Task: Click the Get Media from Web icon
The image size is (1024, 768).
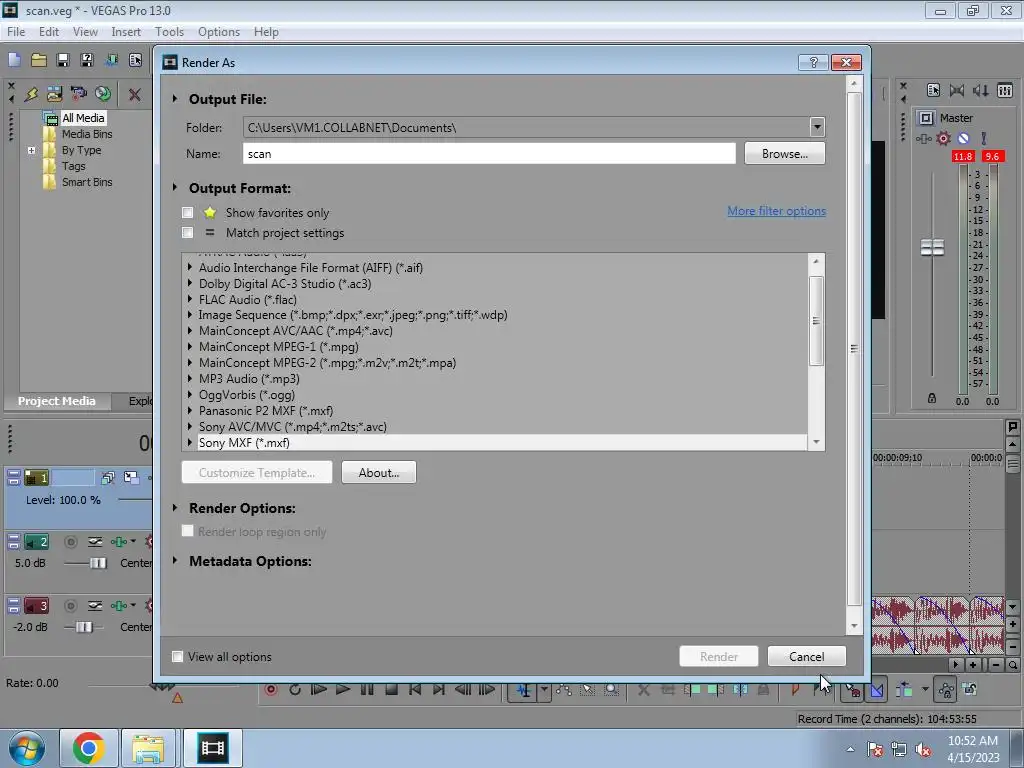Action: tap(103, 94)
